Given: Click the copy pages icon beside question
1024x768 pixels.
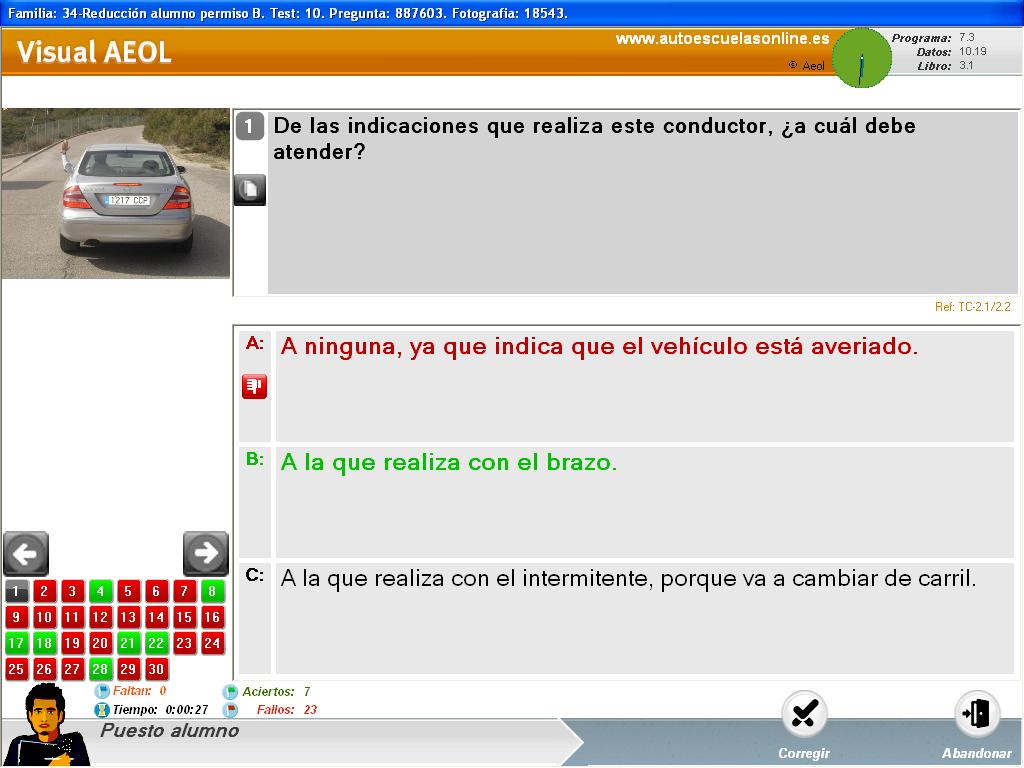Looking at the screenshot, I should coord(250,189).
